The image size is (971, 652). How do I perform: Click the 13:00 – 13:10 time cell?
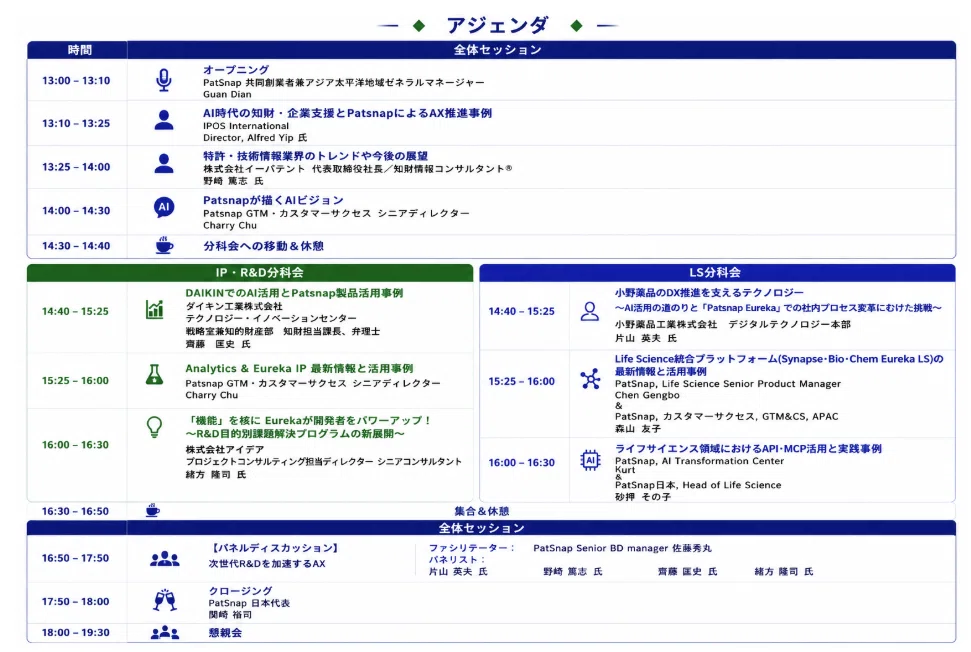click(x=76, y=80)
